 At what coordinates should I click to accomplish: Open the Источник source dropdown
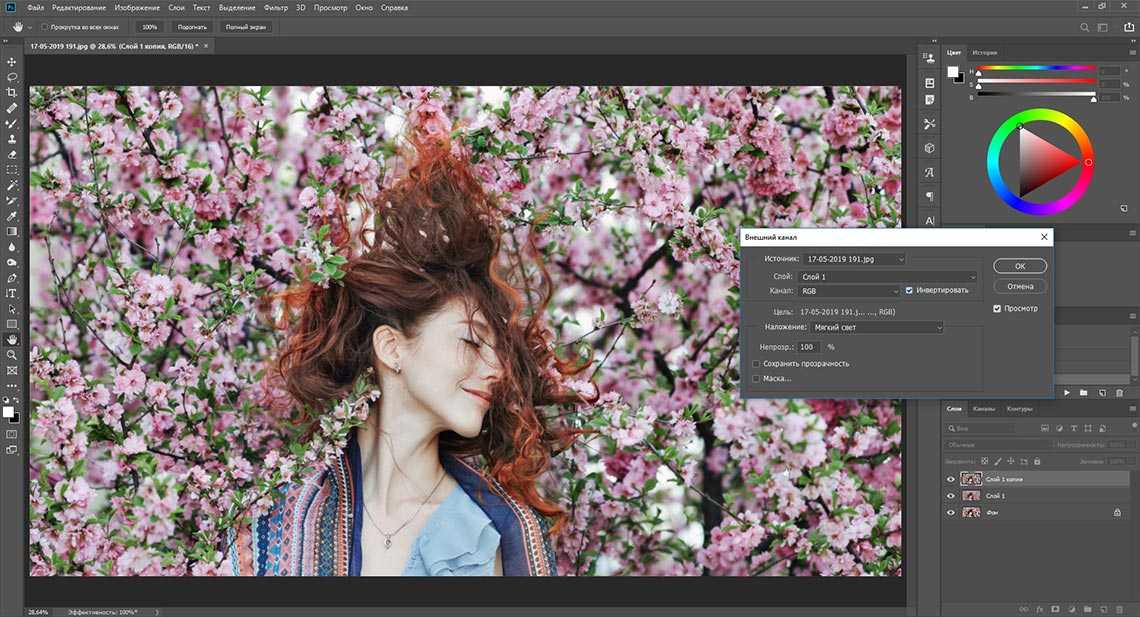[853, 259]
